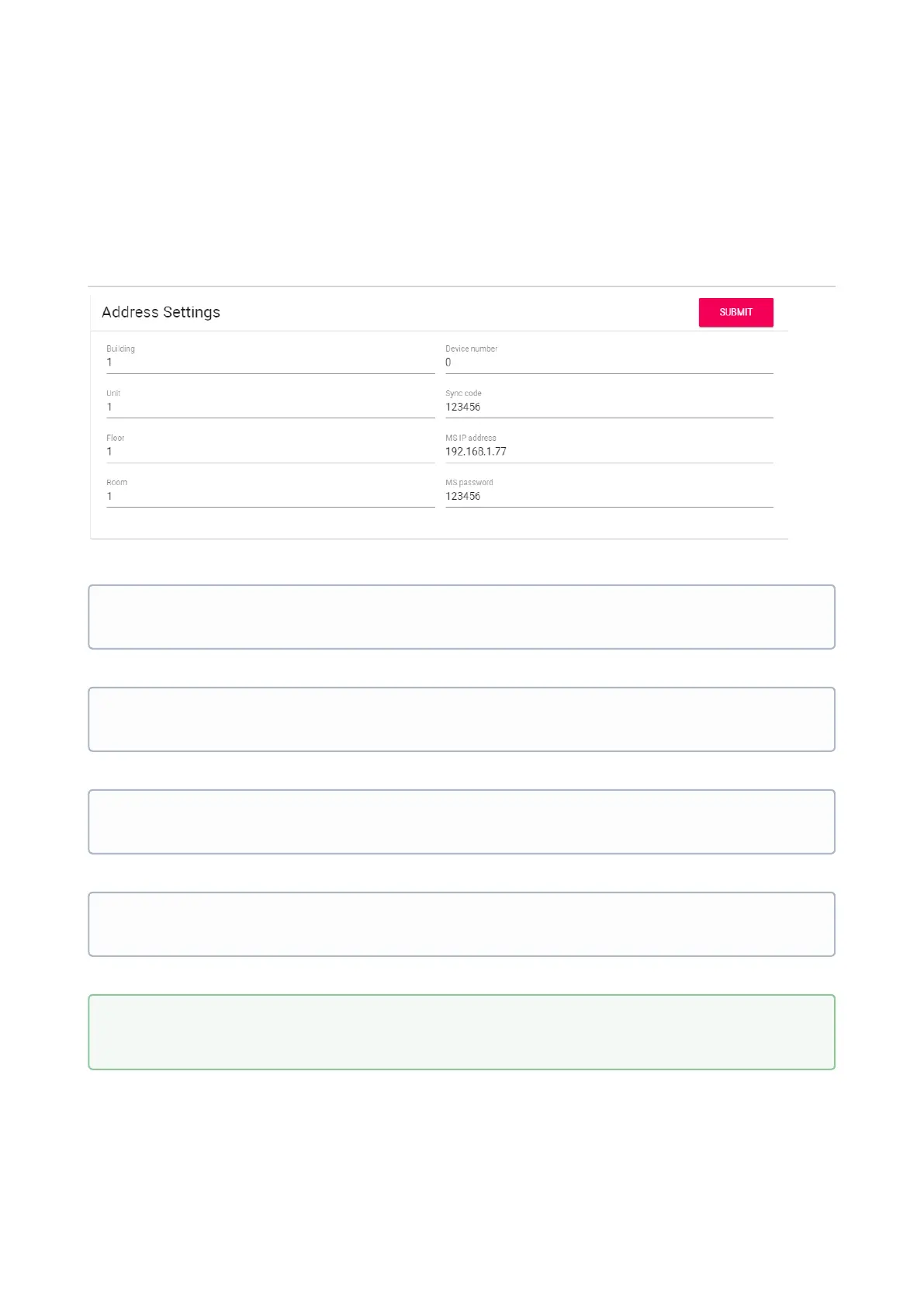
Task: Focus the Unit input field
Action: (269, 407)
